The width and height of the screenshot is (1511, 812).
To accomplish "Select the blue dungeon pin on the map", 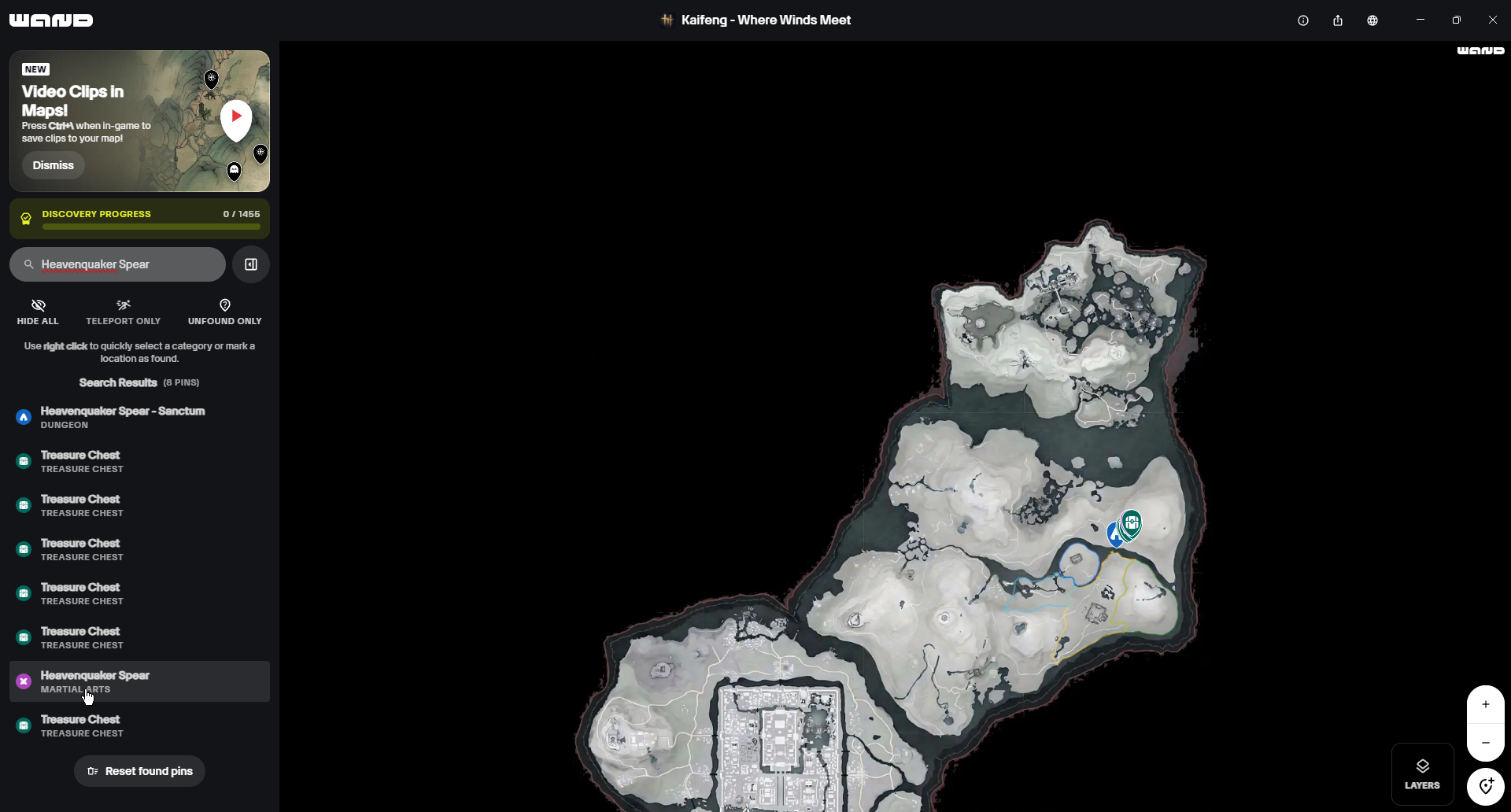I will 1114,535.
